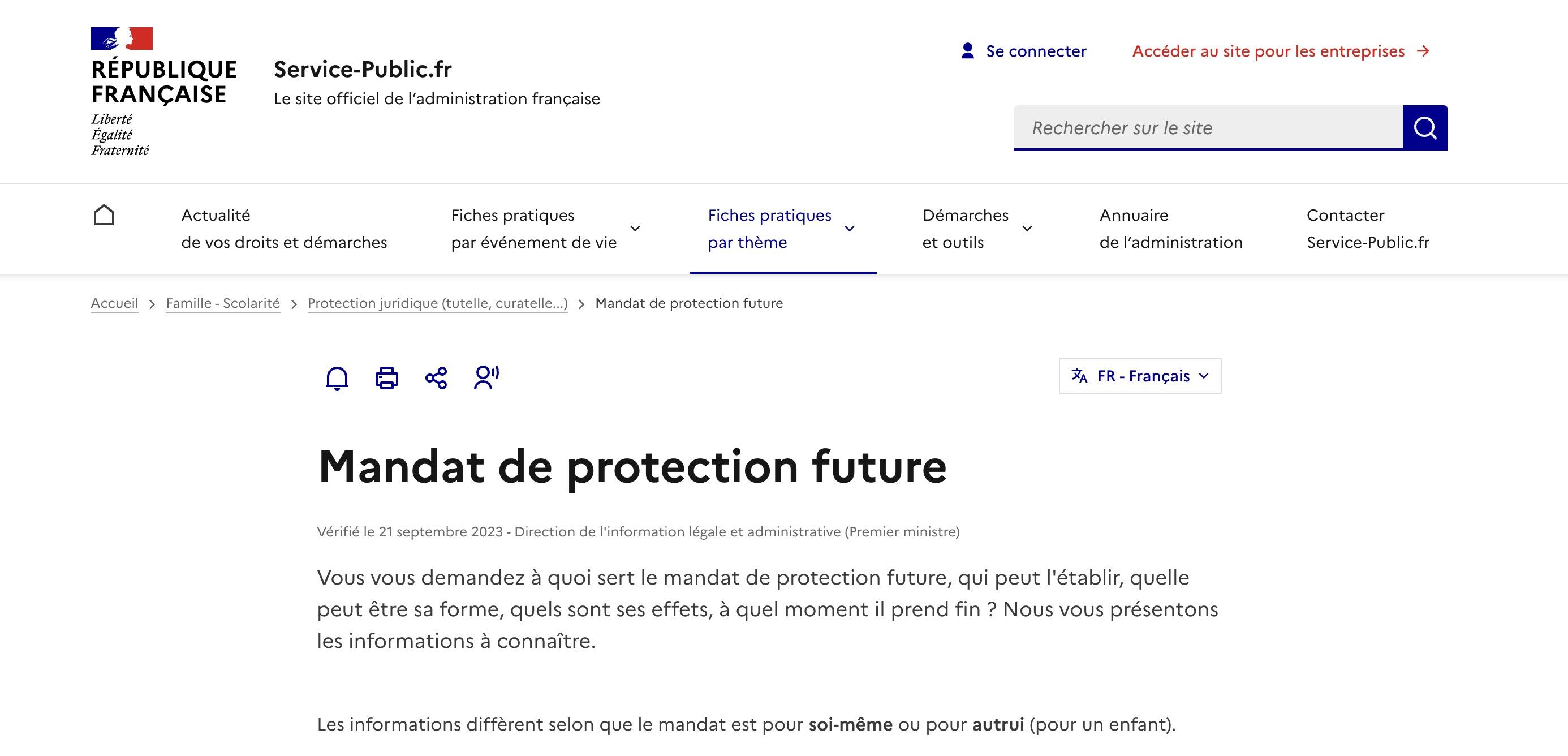Open Actualité de vos droits et démarches
1568x756 pixels.
(x=283, y=229)
